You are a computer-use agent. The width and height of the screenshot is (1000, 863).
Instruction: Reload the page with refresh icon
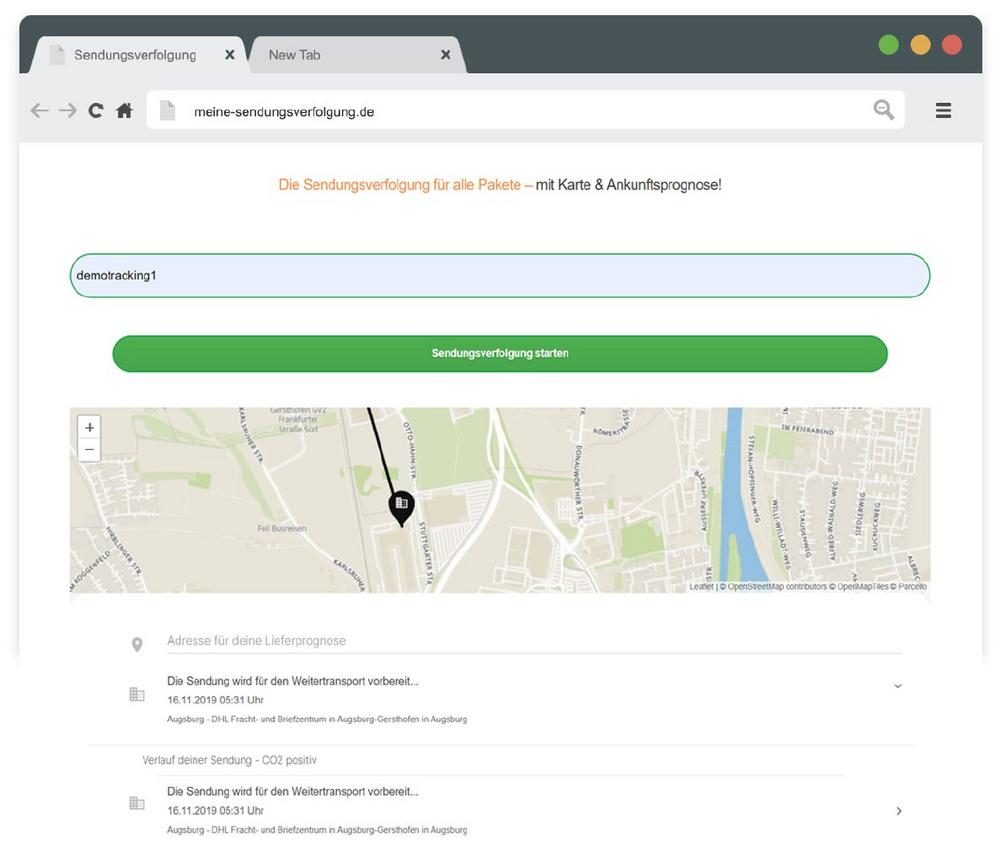pos(96,111)
